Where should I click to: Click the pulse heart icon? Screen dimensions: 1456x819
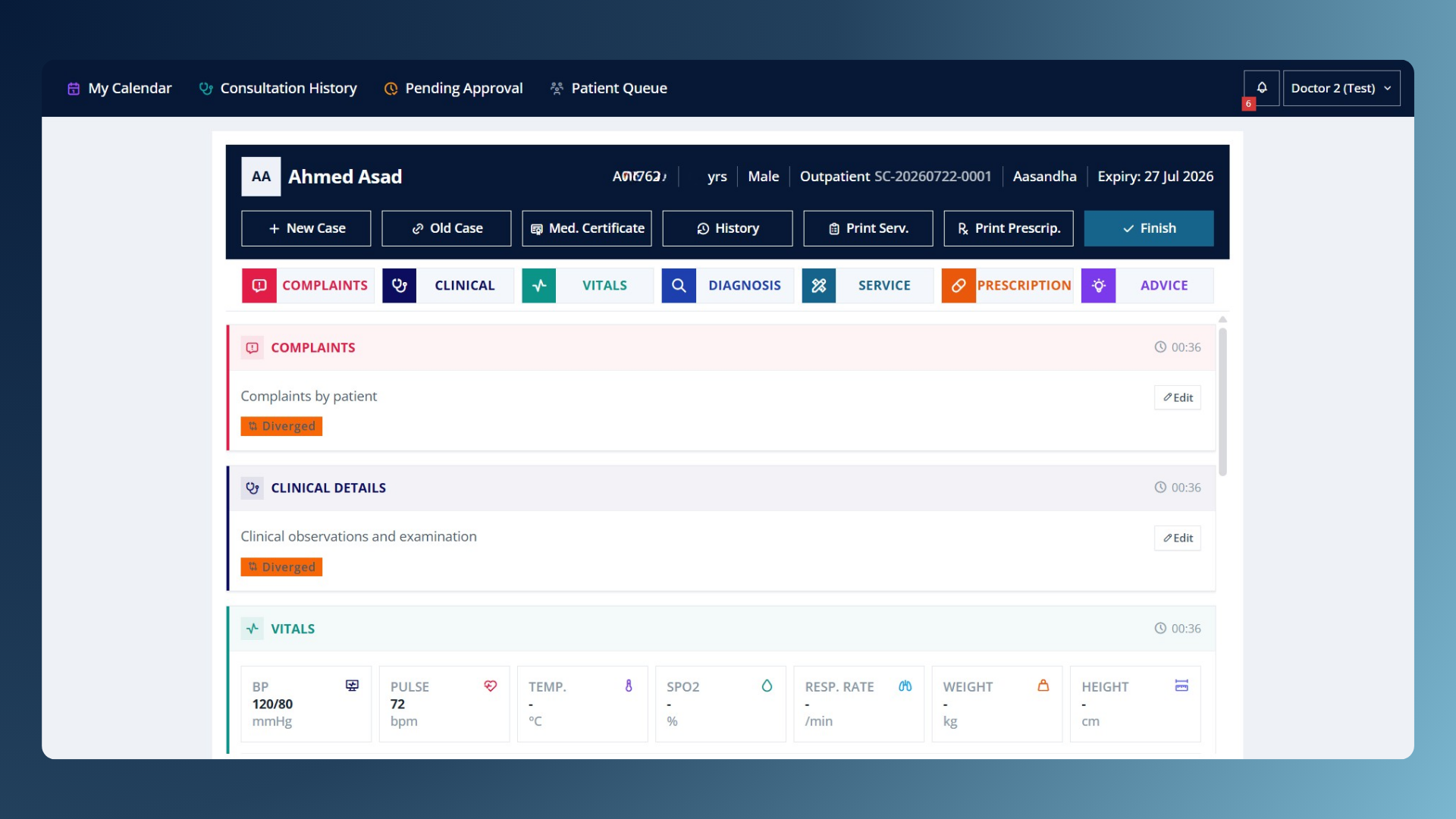pos(490,686)
